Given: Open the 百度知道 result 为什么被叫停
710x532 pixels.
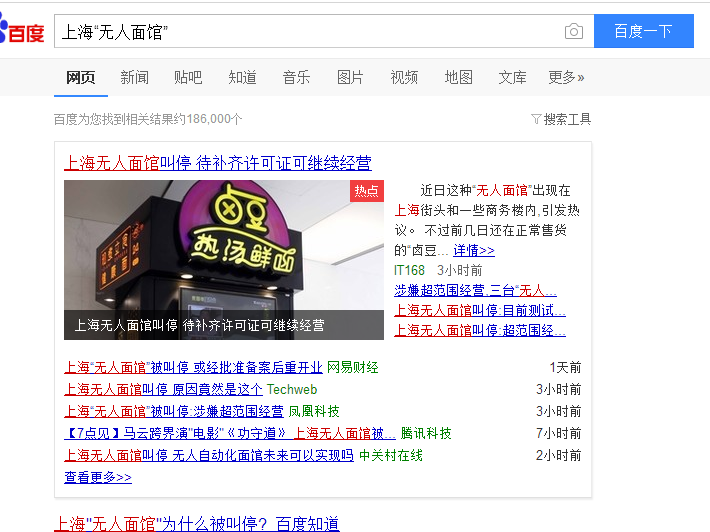Looking at the screenshot, I should click(197, 524).
